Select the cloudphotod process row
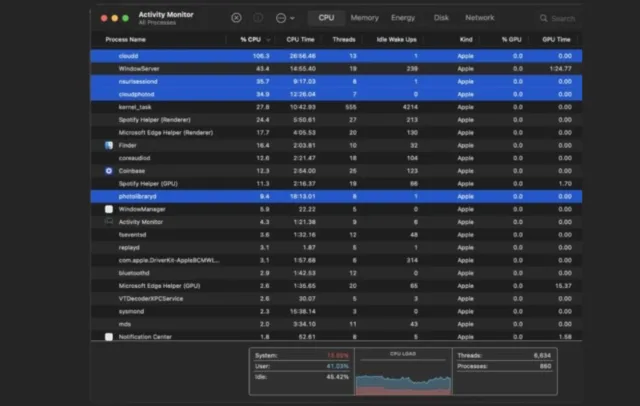 pyautogui.click(x=336, y=94)
